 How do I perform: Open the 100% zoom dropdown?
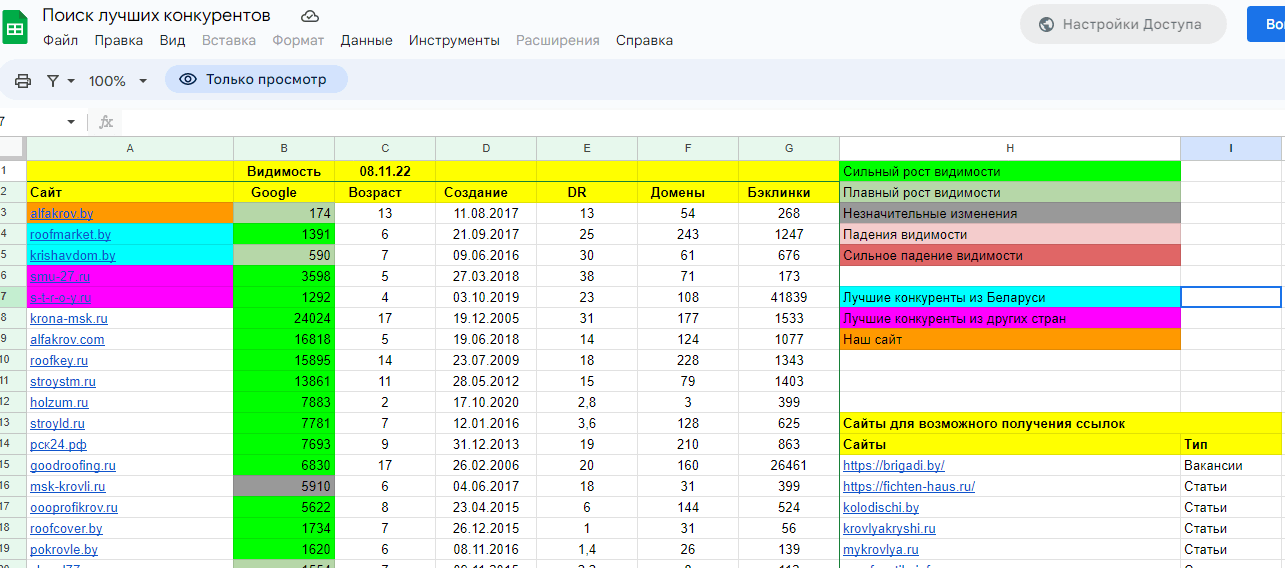pos(118,80)
